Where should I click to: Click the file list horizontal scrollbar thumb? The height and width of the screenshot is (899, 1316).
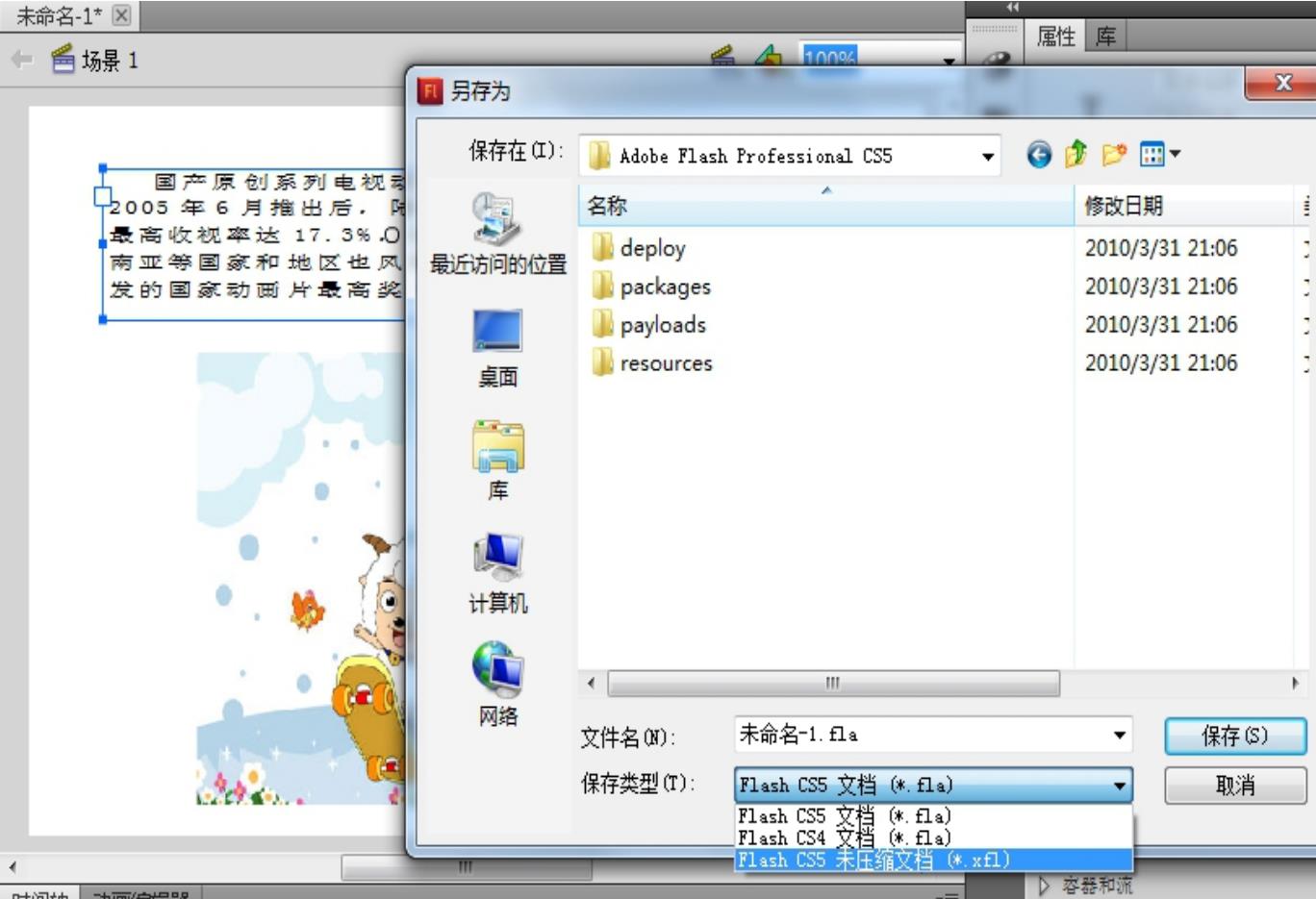pyautogui.click(x=833, y=683)
